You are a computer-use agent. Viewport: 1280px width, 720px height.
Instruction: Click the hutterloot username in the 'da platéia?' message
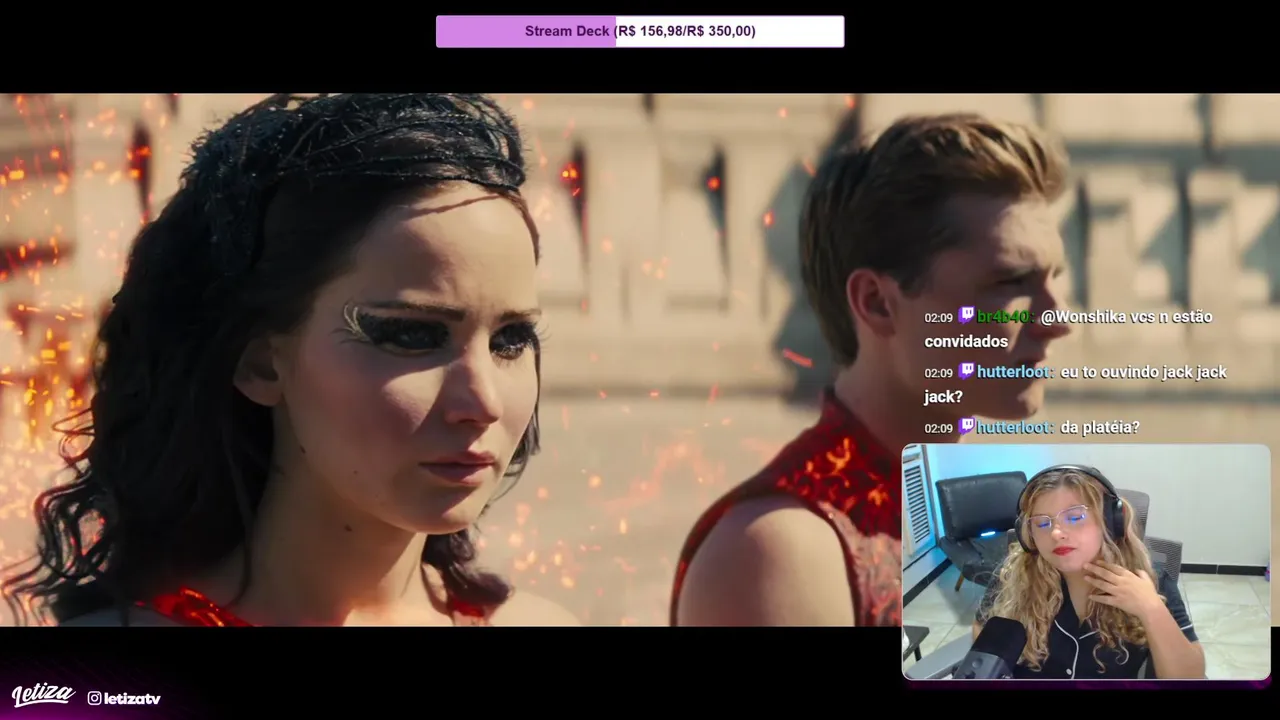[x=1015, y=427]
